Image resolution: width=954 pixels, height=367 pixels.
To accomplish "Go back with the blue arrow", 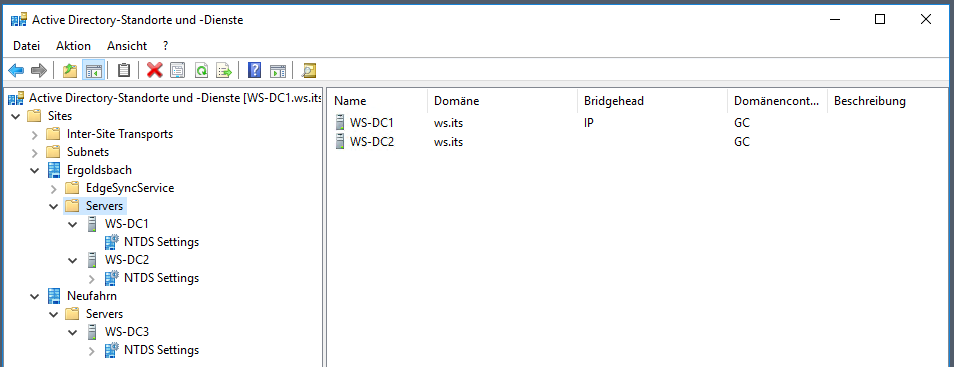I will click(x=16, y=71).
